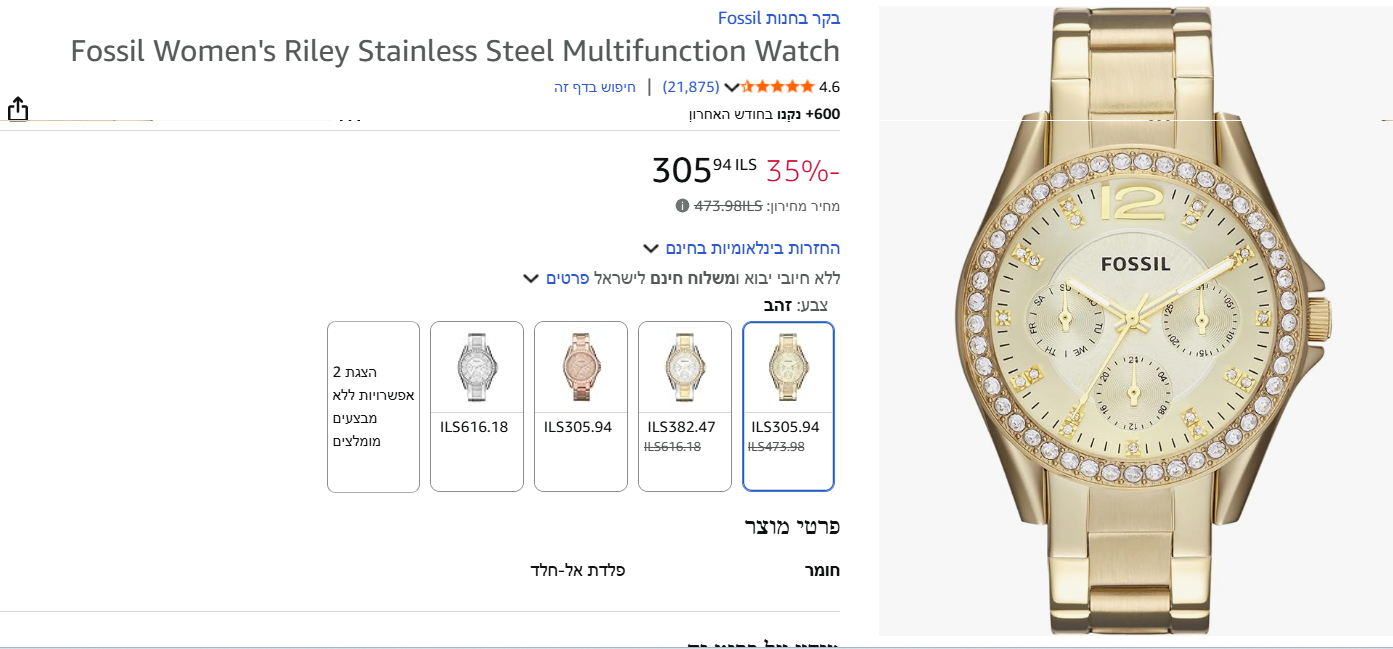Open the list price info icon

click(x=682, y=206)
